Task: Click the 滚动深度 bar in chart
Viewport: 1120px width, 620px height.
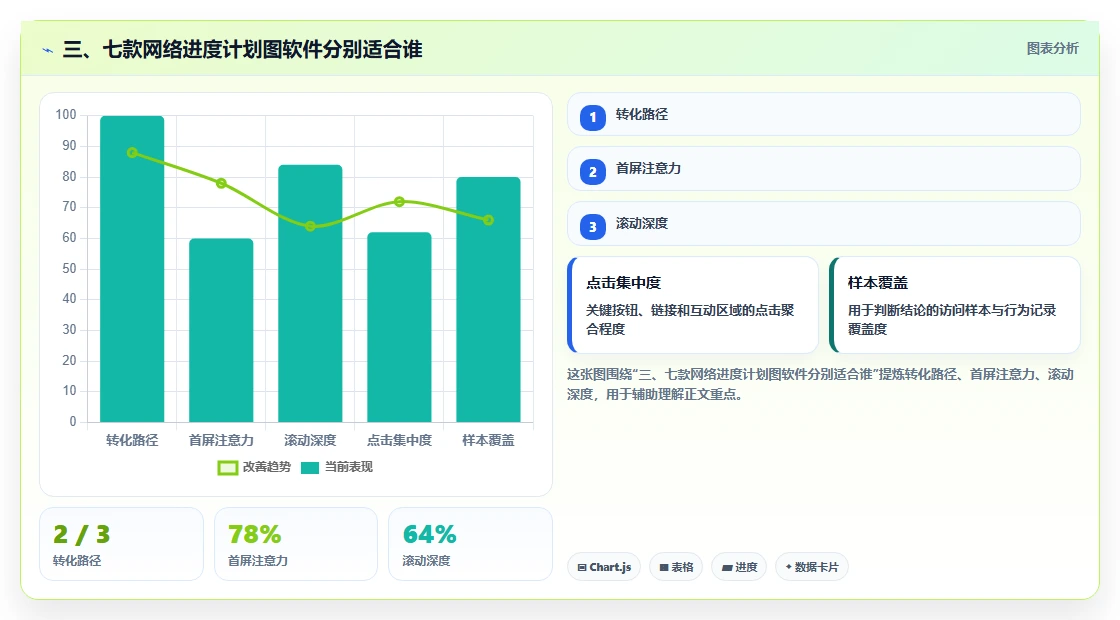Action: click(310, 293)
